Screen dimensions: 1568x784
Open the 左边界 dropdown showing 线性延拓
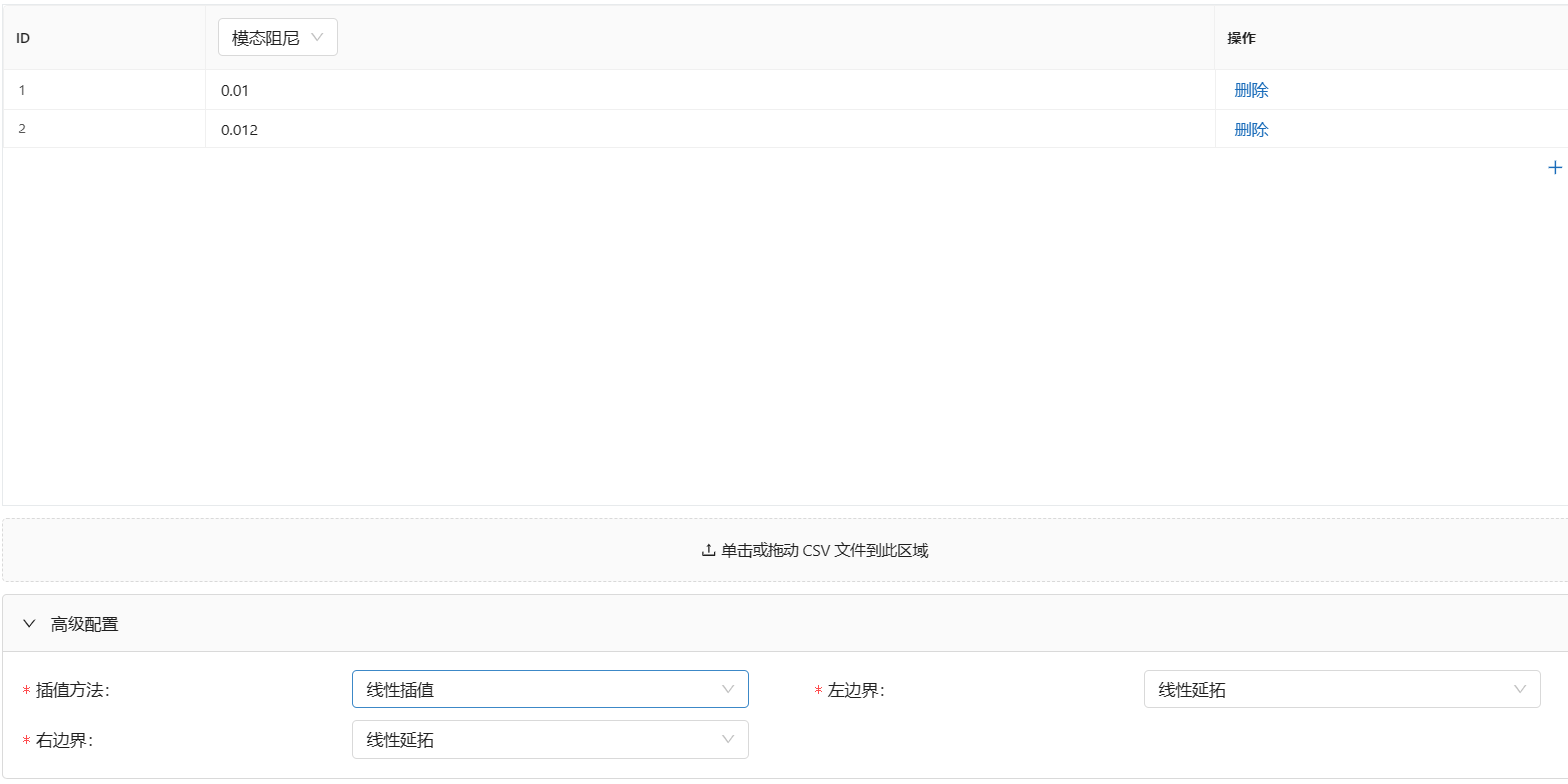coord(1342,689)
